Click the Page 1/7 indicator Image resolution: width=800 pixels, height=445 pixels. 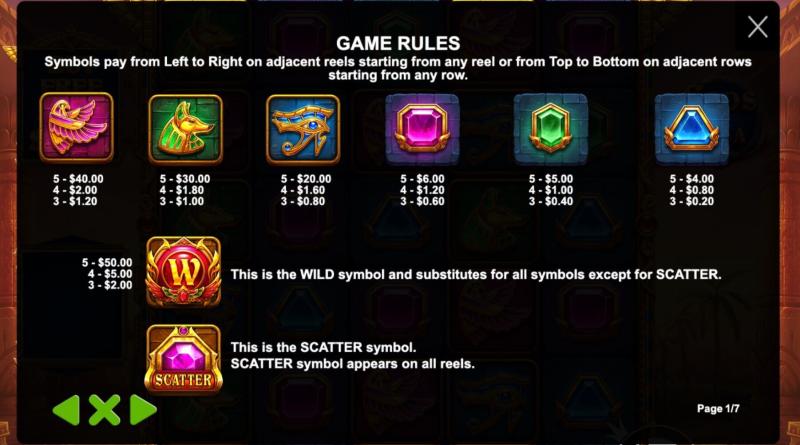click(718, 409)
